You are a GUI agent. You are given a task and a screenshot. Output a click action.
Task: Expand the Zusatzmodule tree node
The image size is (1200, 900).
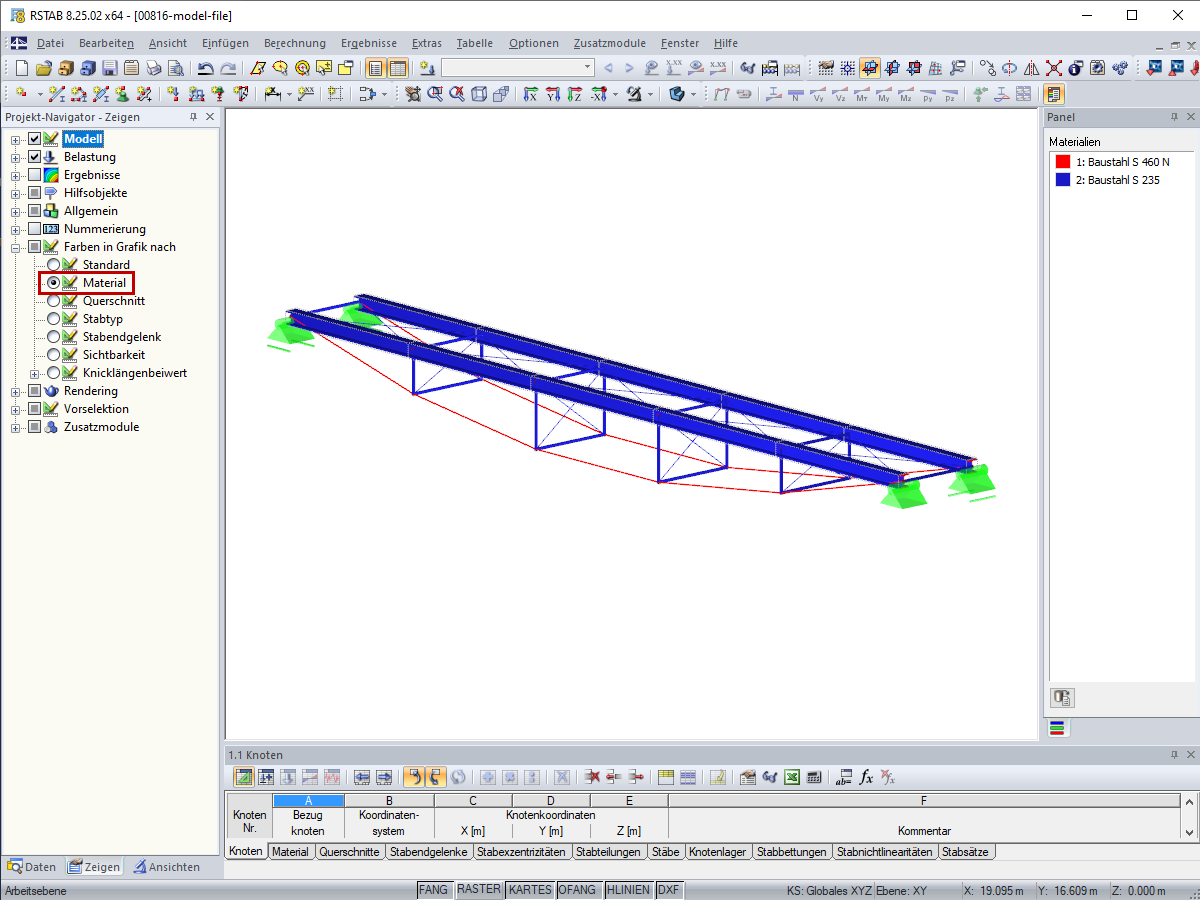coord(16,427)
